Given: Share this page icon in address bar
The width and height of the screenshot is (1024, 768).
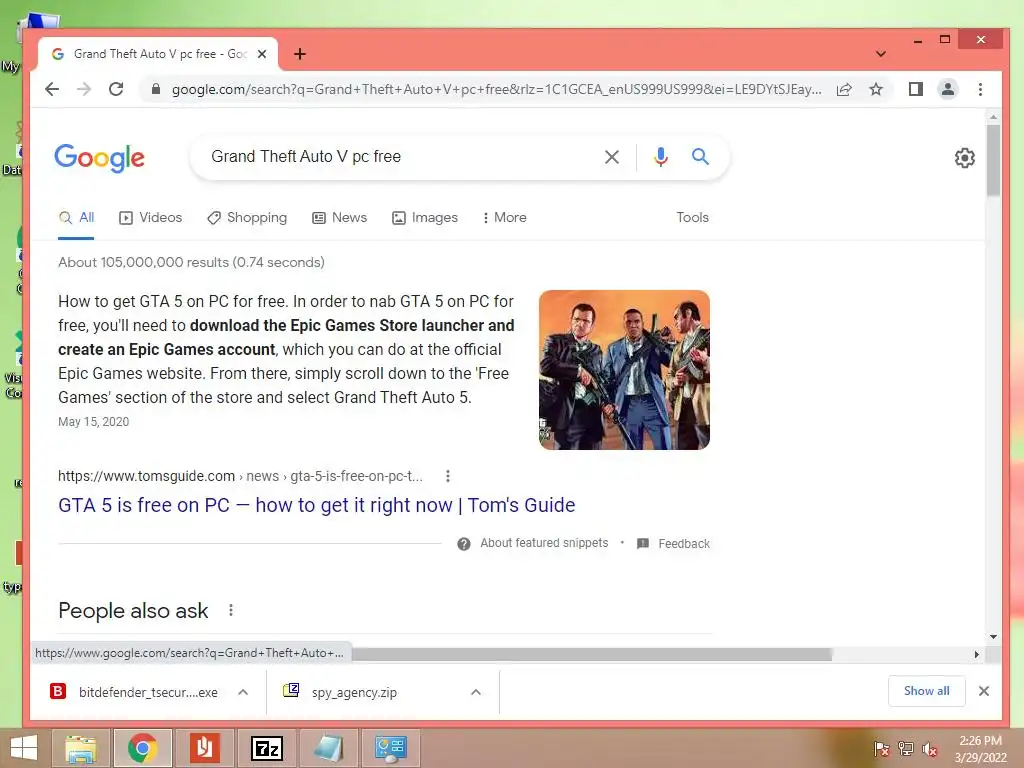Looking at the screenshot, I should [x=844, y=89].
